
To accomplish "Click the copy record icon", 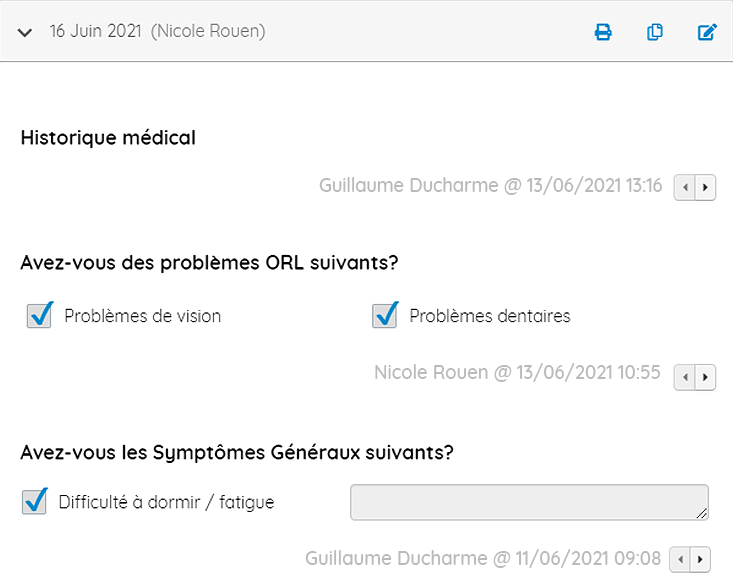I will 655,32.
